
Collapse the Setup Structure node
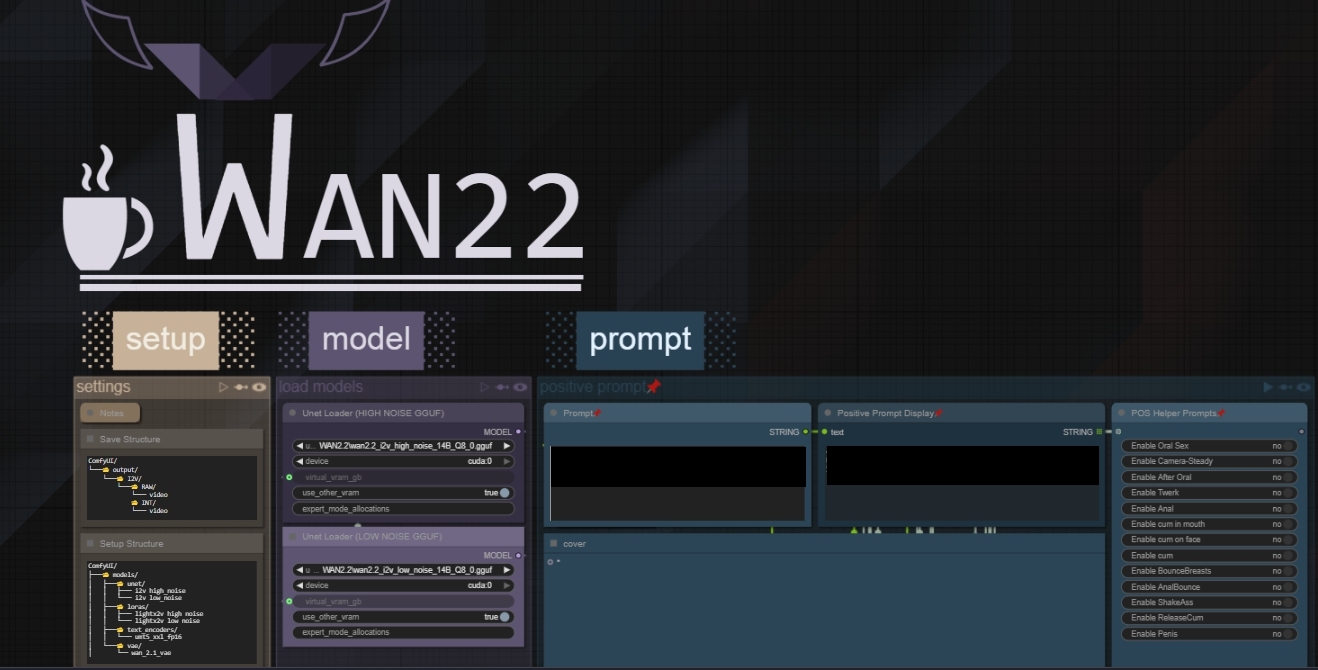pos(90,543)
